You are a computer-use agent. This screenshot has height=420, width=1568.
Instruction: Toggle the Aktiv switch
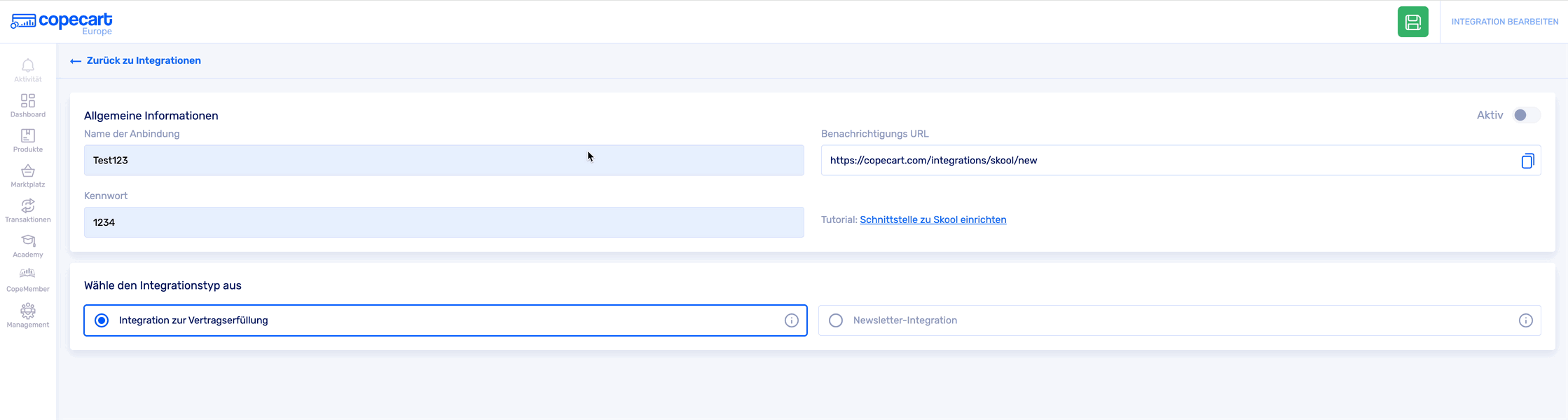1525,115
